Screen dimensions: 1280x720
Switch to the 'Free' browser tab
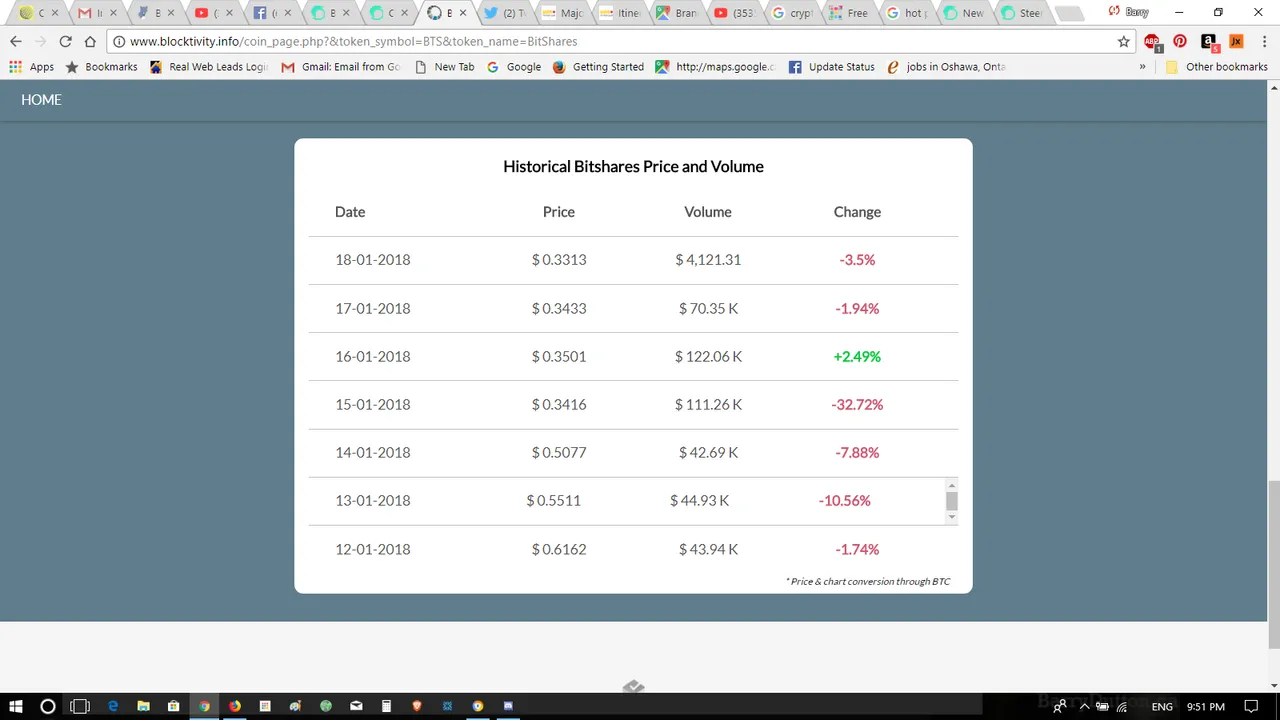pos(850,13)
